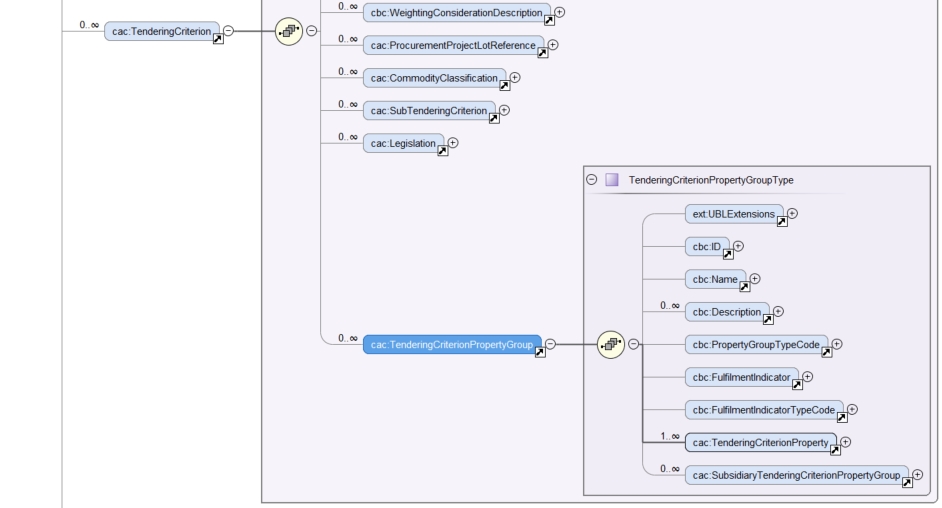Select cbc:FulfilmentIndicatorTypeCode element
Screen dimensions: 942x508
coord(764,410)
